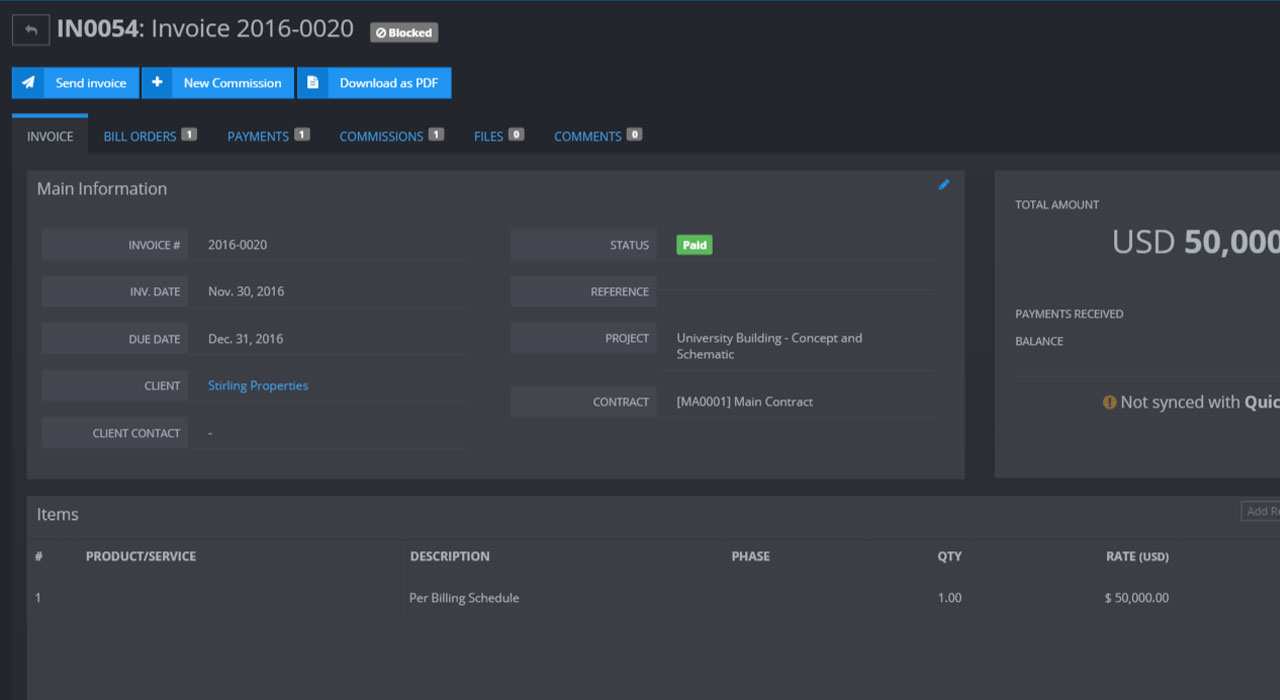Viewport: 1280px width, 700px height.
Task: Click the PAYMENTS RECEIVED label
Action: [1069, 314]
